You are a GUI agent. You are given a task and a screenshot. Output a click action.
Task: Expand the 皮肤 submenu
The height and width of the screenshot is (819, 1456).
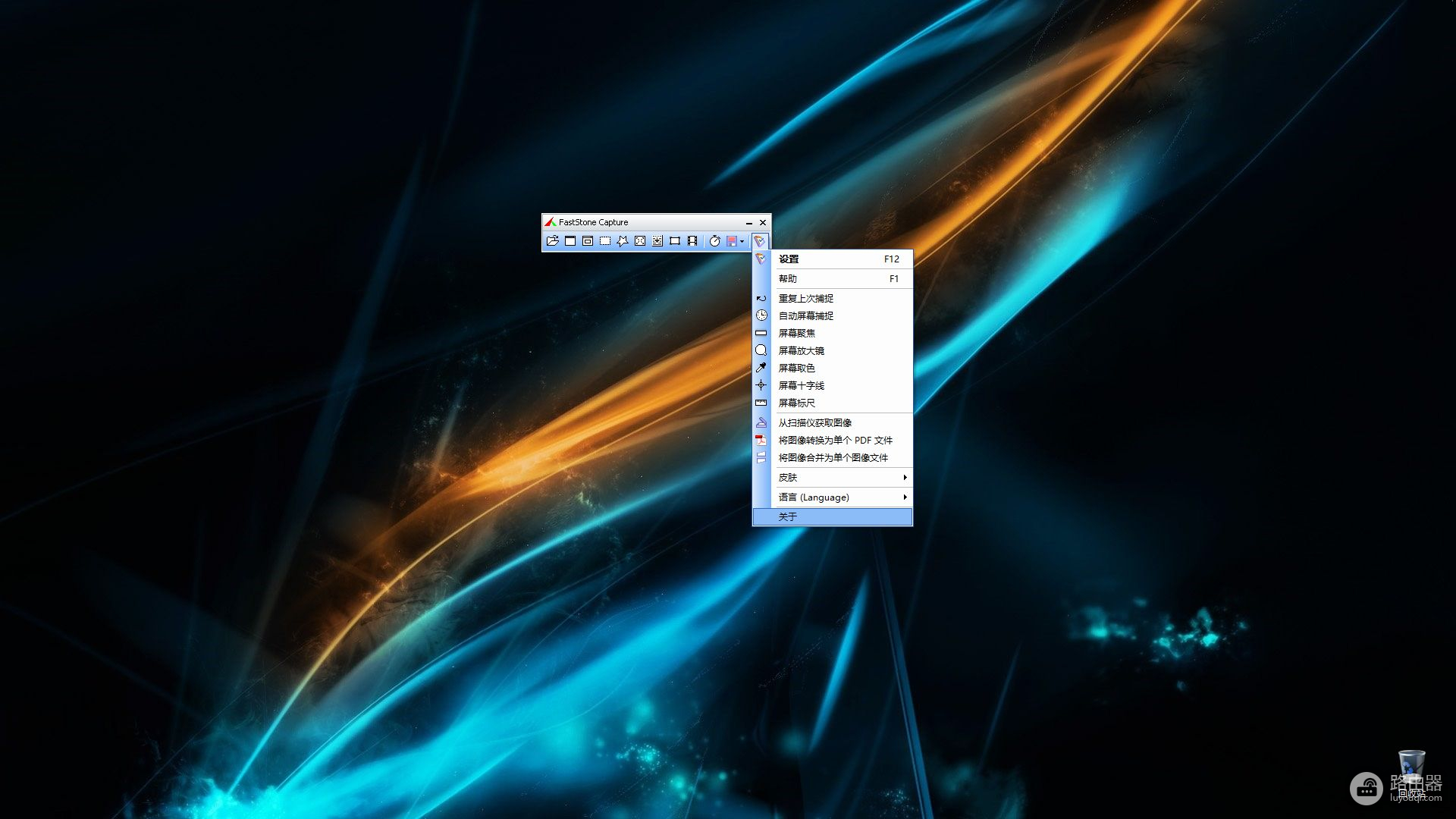click(833, 478)
